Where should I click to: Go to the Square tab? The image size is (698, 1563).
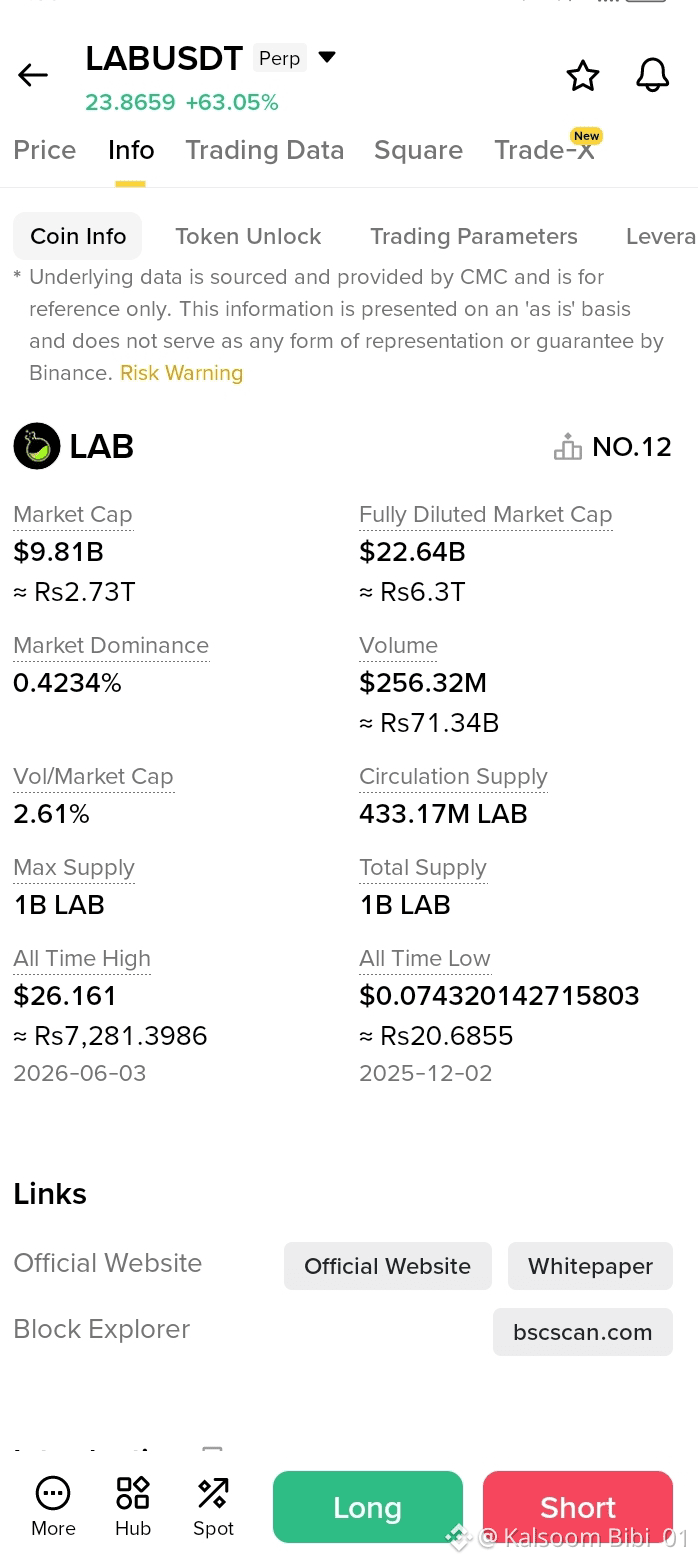418,150
